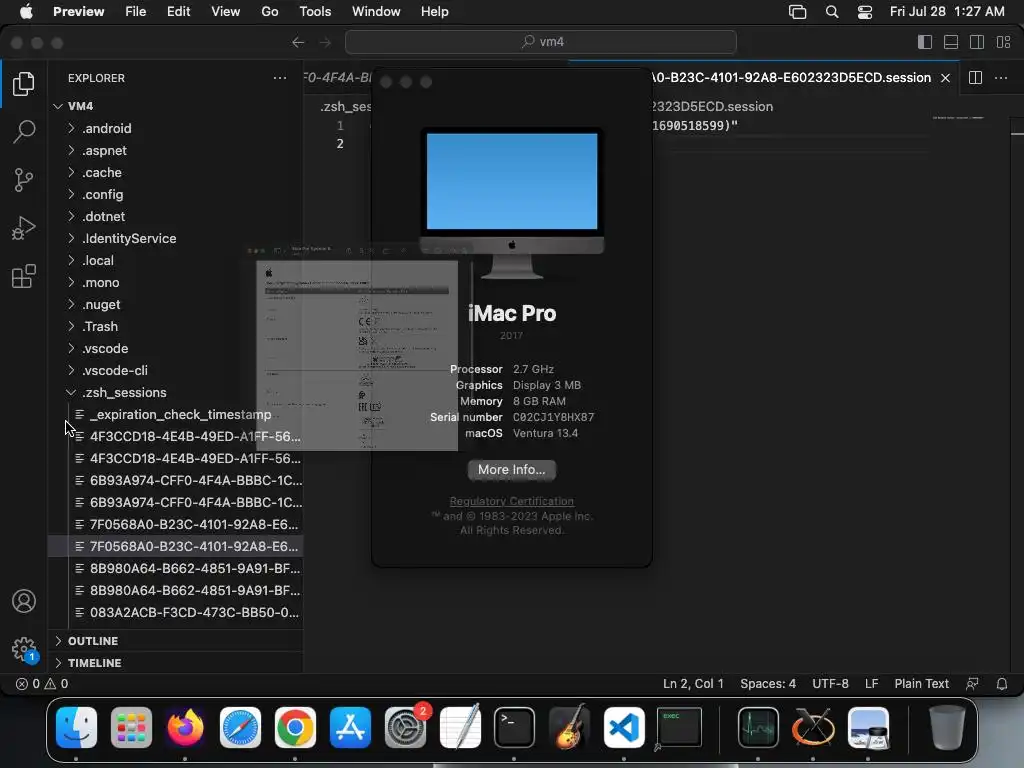Open the Trash in the Dock
The height and width of the screenshot is (768, 1024).
[x=947, y=727]
